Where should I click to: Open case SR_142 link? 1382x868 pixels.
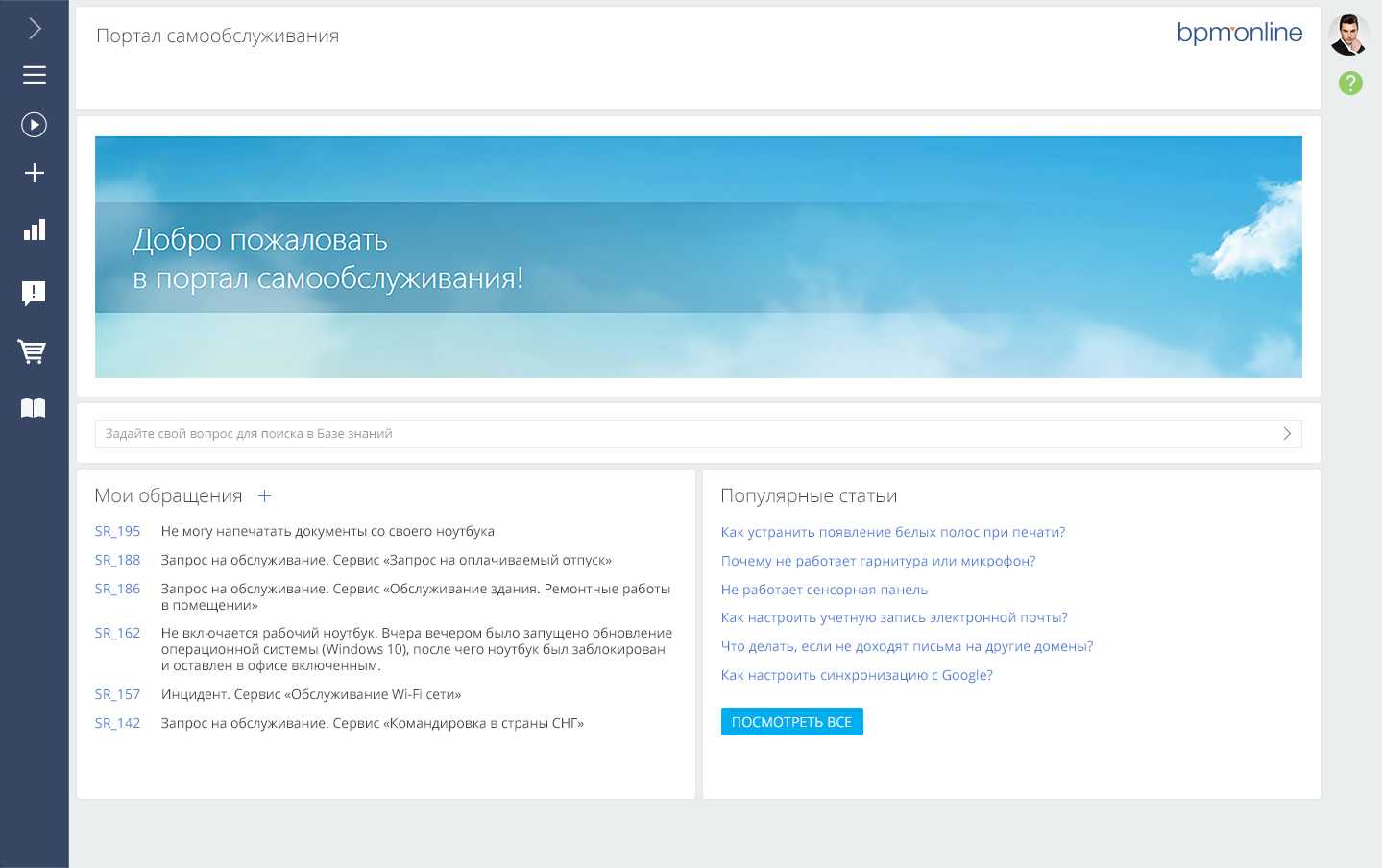pos(117,723)
